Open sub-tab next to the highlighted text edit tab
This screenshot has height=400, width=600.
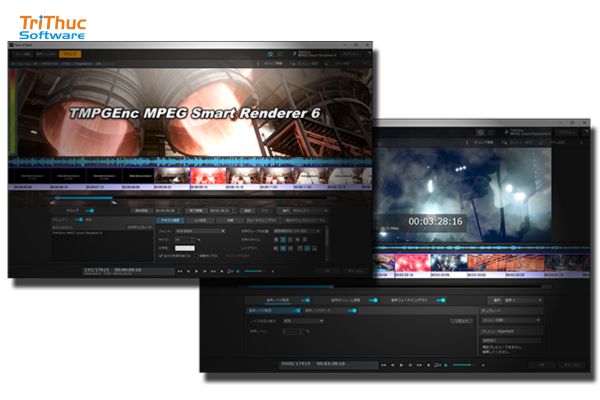tap(200, 220)
